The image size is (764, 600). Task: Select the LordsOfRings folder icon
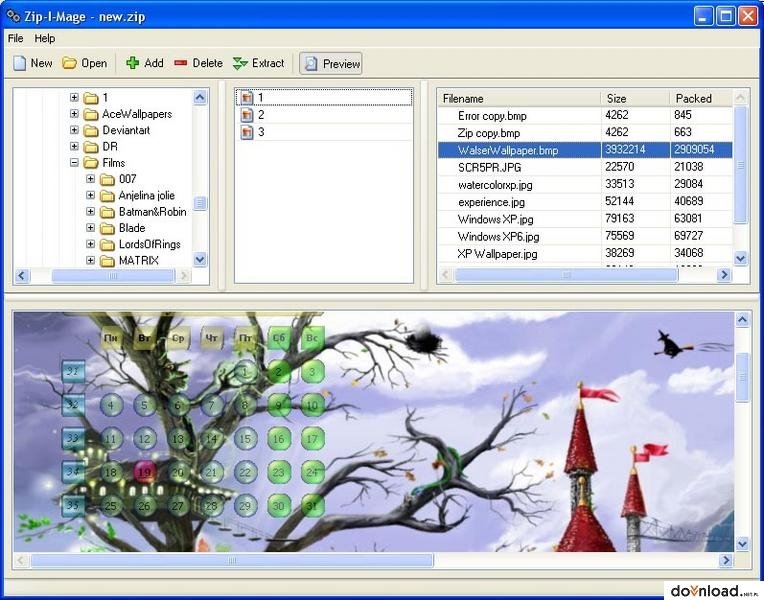point(107,245)
